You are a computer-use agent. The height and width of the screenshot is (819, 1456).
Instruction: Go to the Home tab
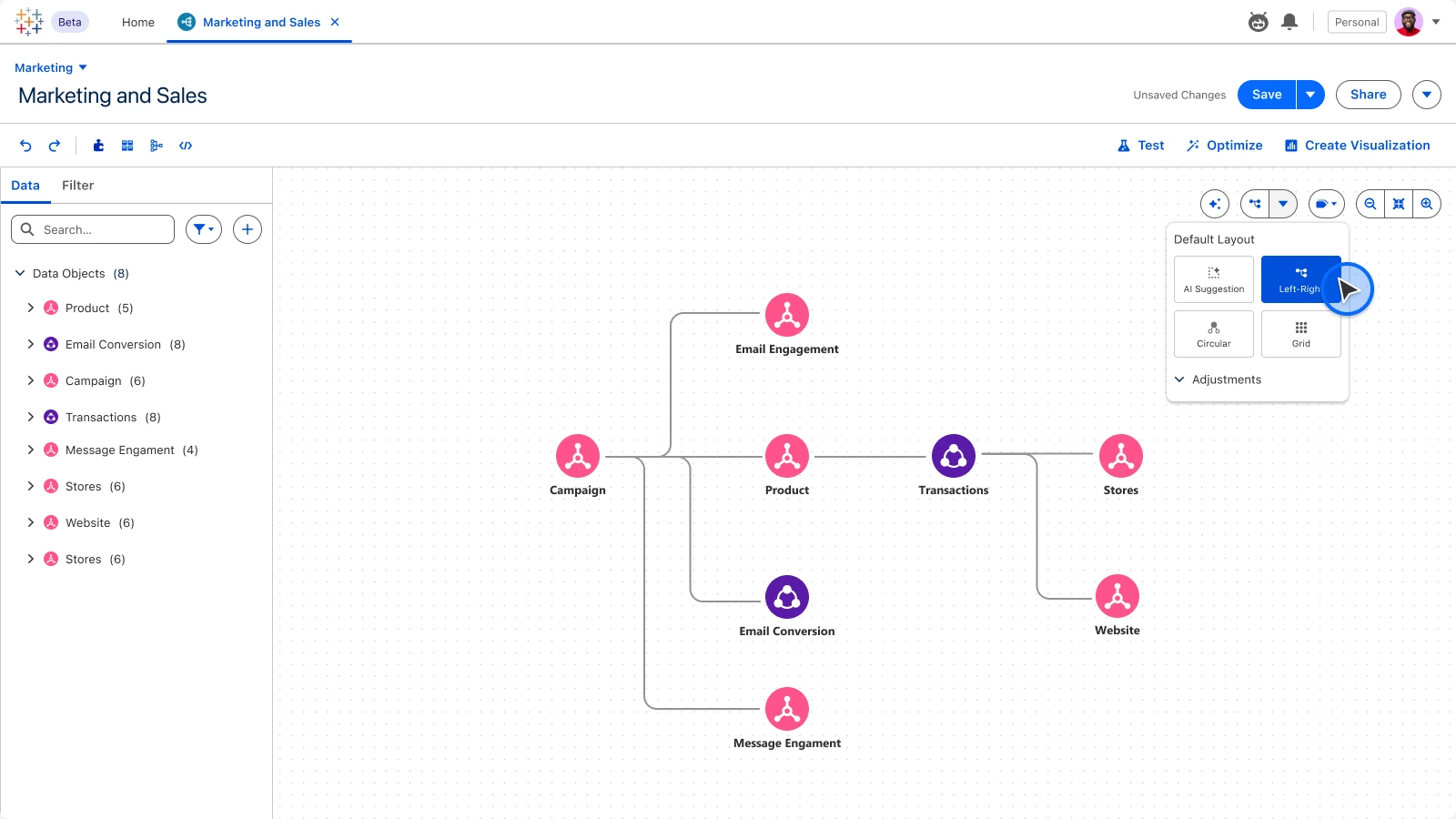pyautogui.click(x=138, y=22)
